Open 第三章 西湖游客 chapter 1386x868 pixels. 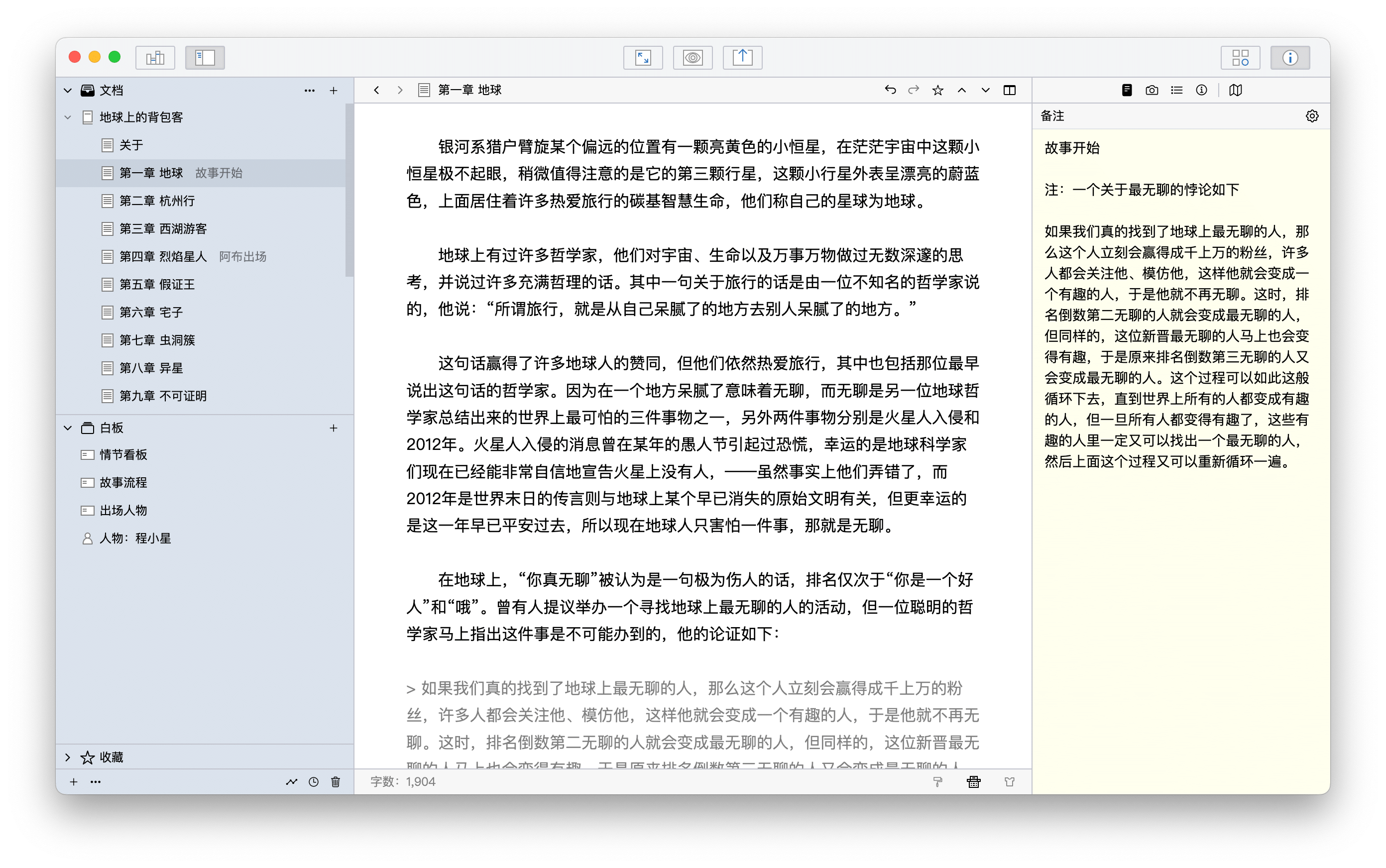[x=201, y=228]
